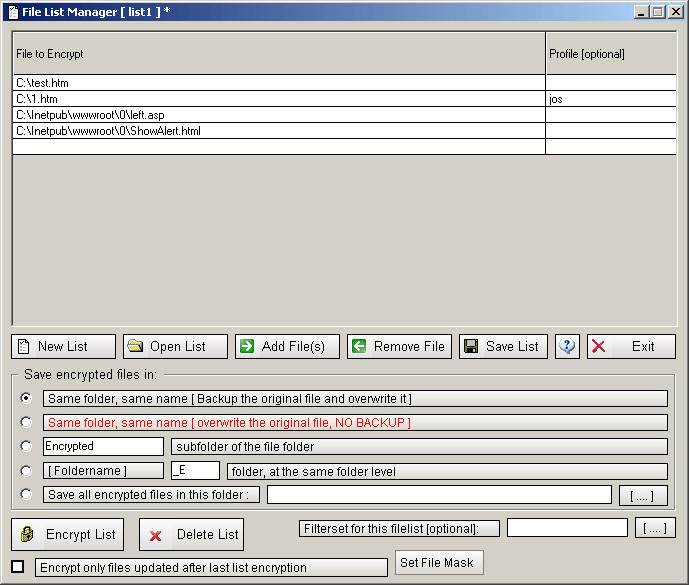Viewport: 689px width, 585px height.
Task: Enable encrypt only updated files checkbox
Action: [x=18, y=567]
